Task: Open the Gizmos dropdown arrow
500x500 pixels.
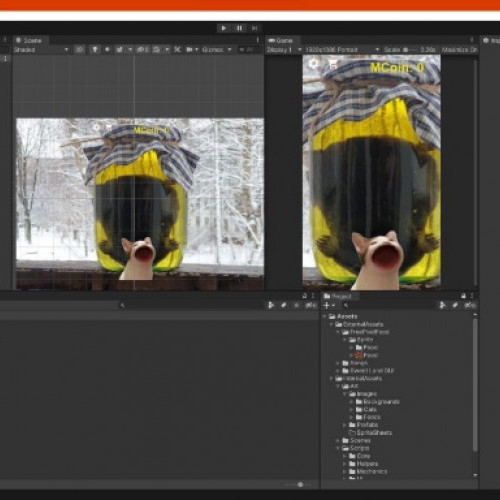Action: click(230, 50)
